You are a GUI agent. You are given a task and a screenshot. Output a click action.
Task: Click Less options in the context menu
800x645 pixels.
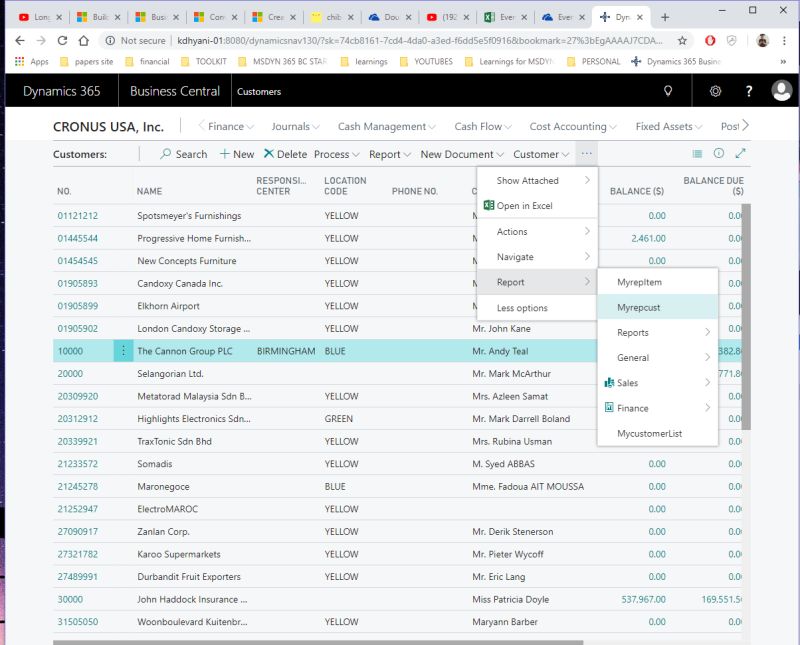coord(523,306)
